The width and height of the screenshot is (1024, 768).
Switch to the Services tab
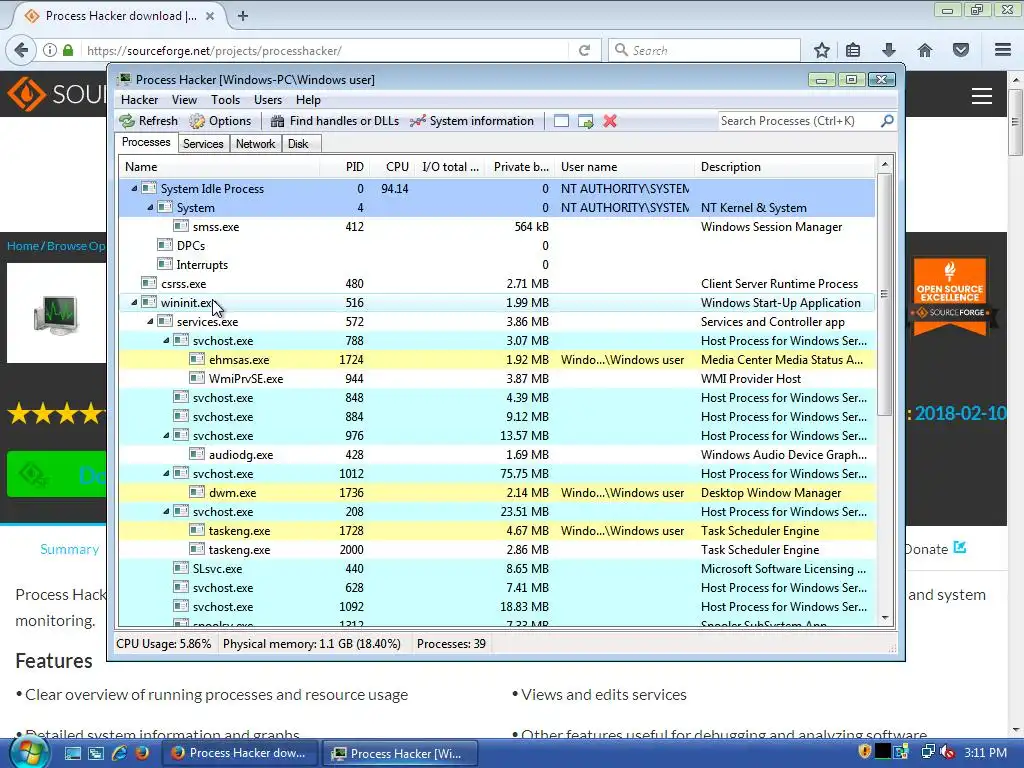coord(203,144)
